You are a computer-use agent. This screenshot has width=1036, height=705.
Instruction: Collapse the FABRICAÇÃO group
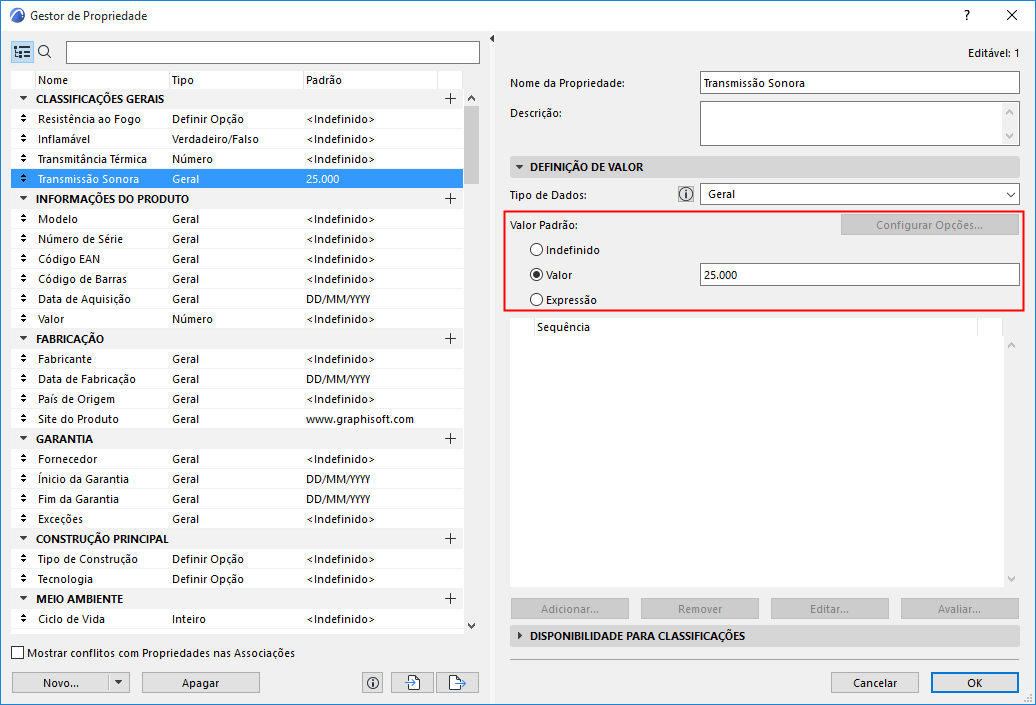pyautogui.click(x=24, y=338)
